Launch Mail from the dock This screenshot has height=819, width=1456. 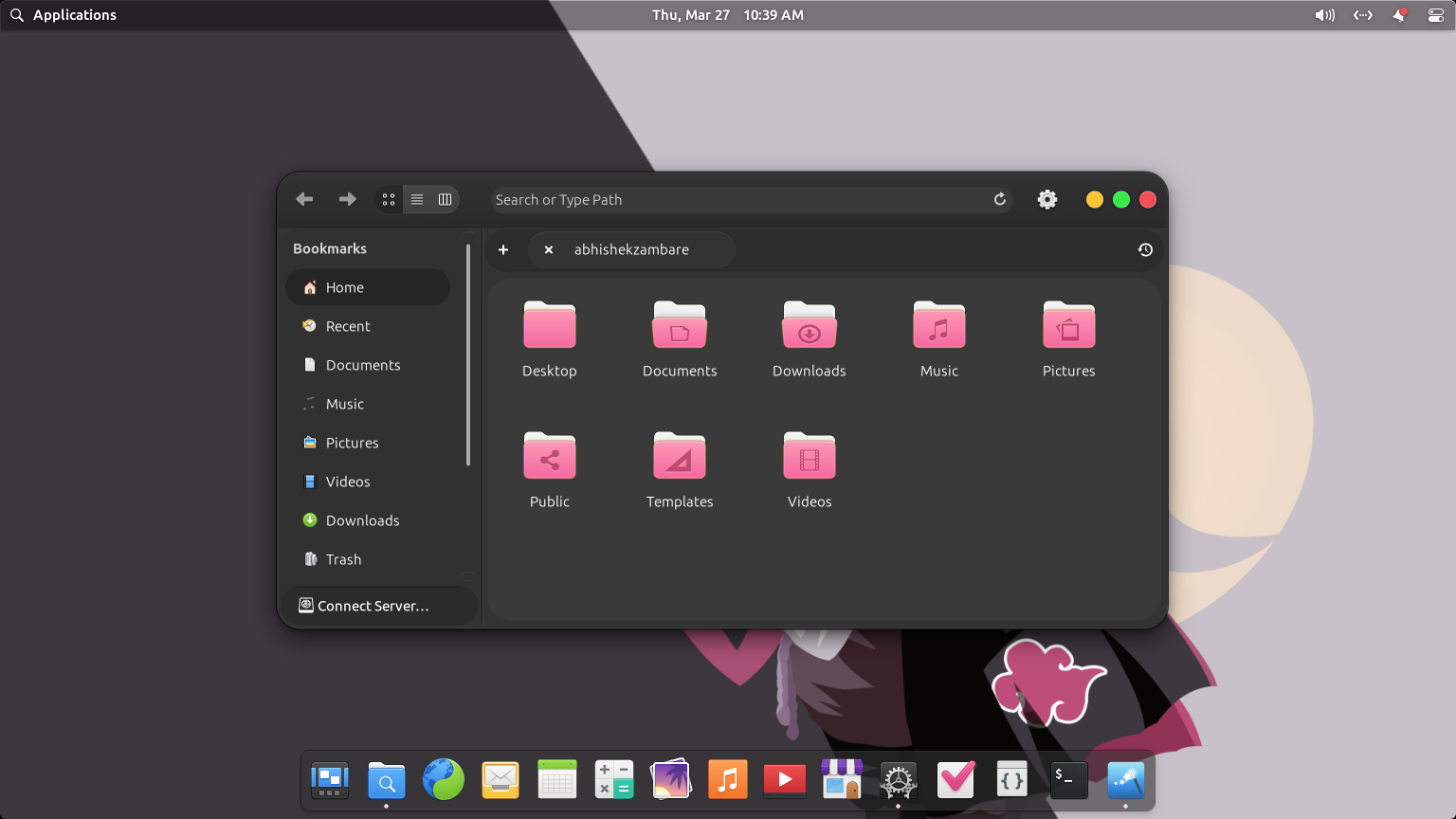(x=500, y=781)
